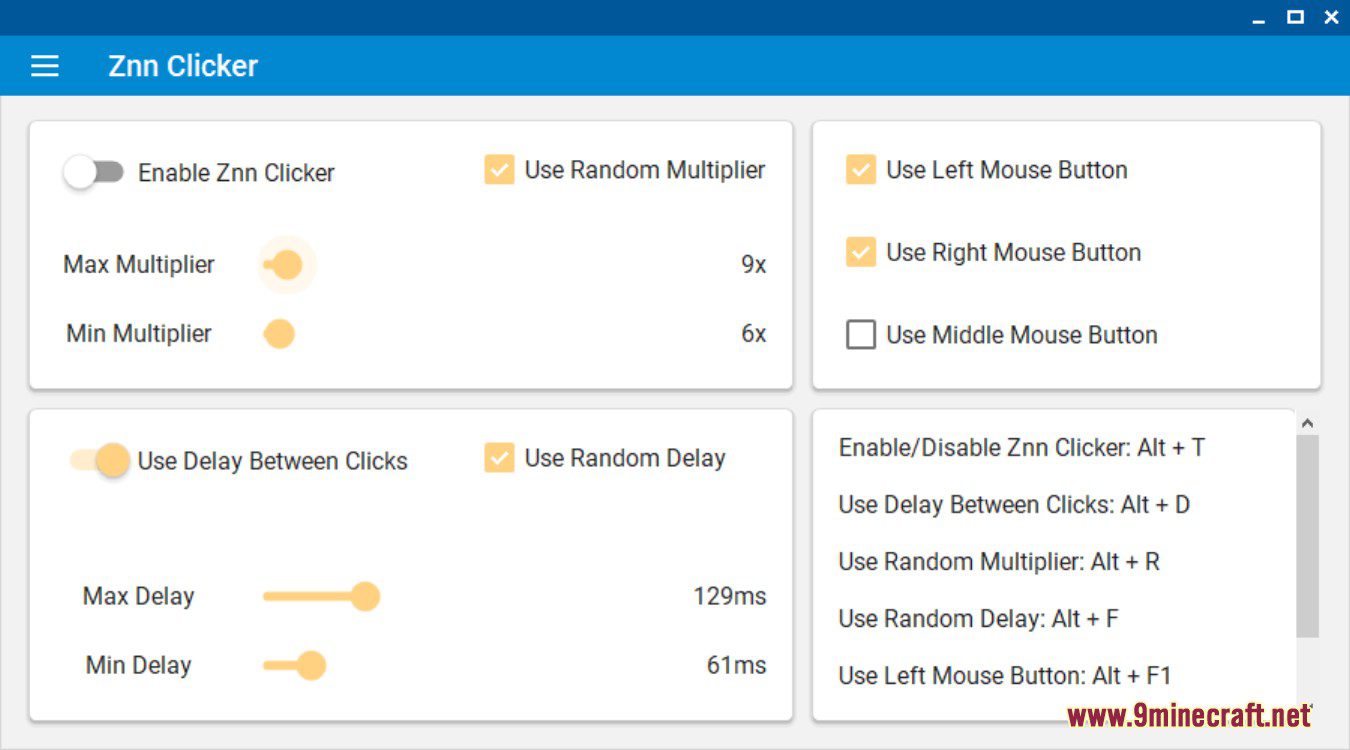The height and width of the screenshot is (750, 1350).
Task: Click the Max Multiplier slider handle
Action: [287, 265]
